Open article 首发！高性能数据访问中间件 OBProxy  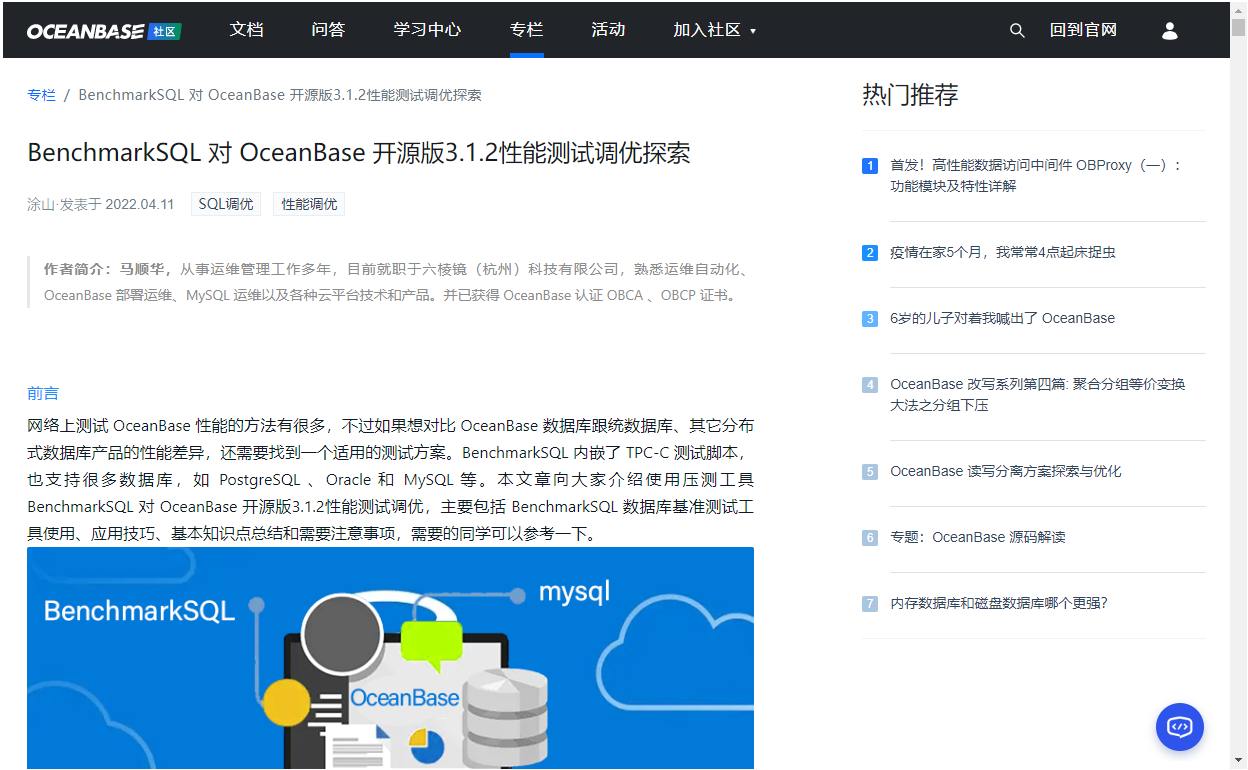pos(1036,176)
